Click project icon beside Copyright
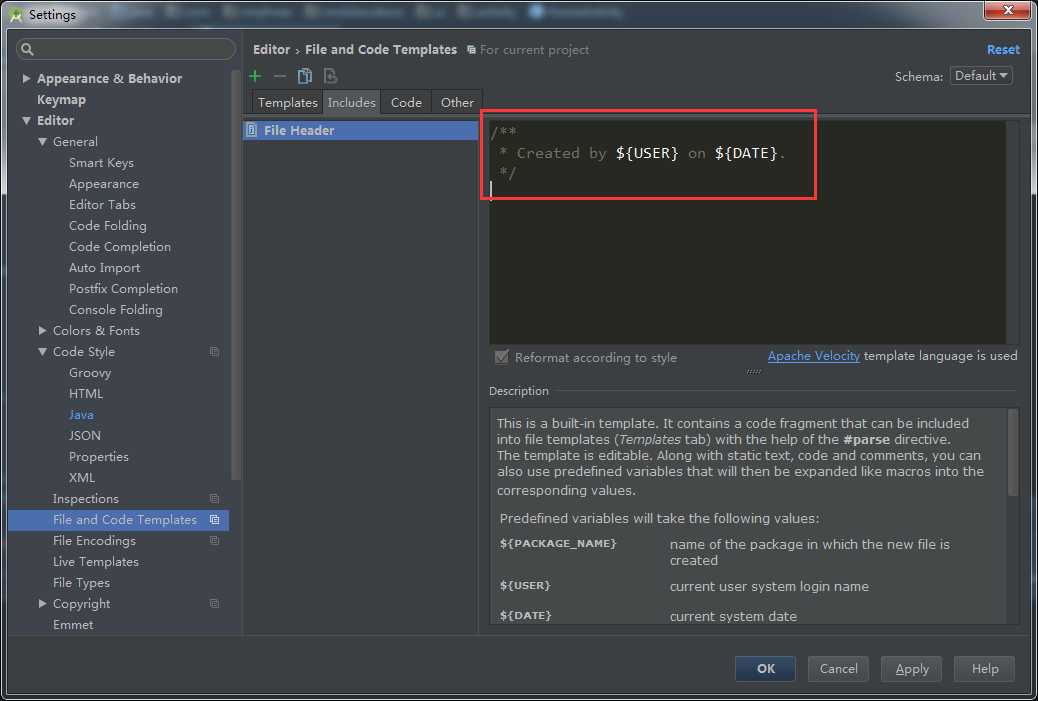This screenshot has width=1038, height=701. (x=214, y=604)
